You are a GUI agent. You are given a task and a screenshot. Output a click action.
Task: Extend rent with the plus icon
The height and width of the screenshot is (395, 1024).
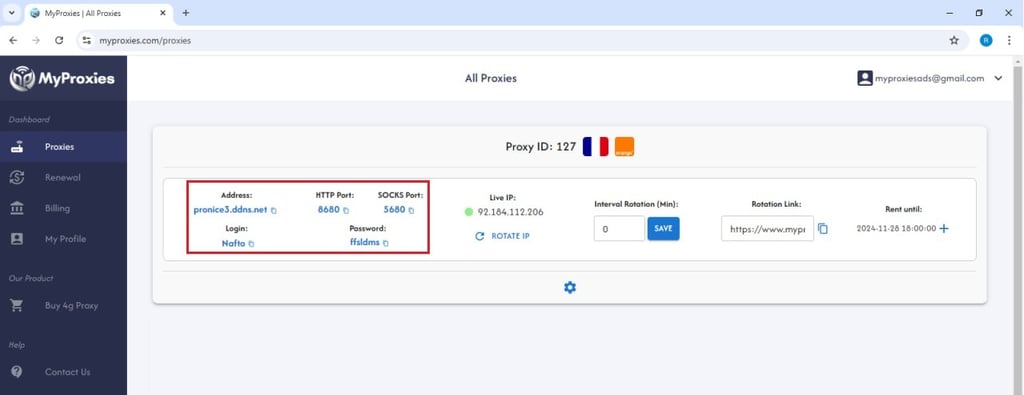944,229
